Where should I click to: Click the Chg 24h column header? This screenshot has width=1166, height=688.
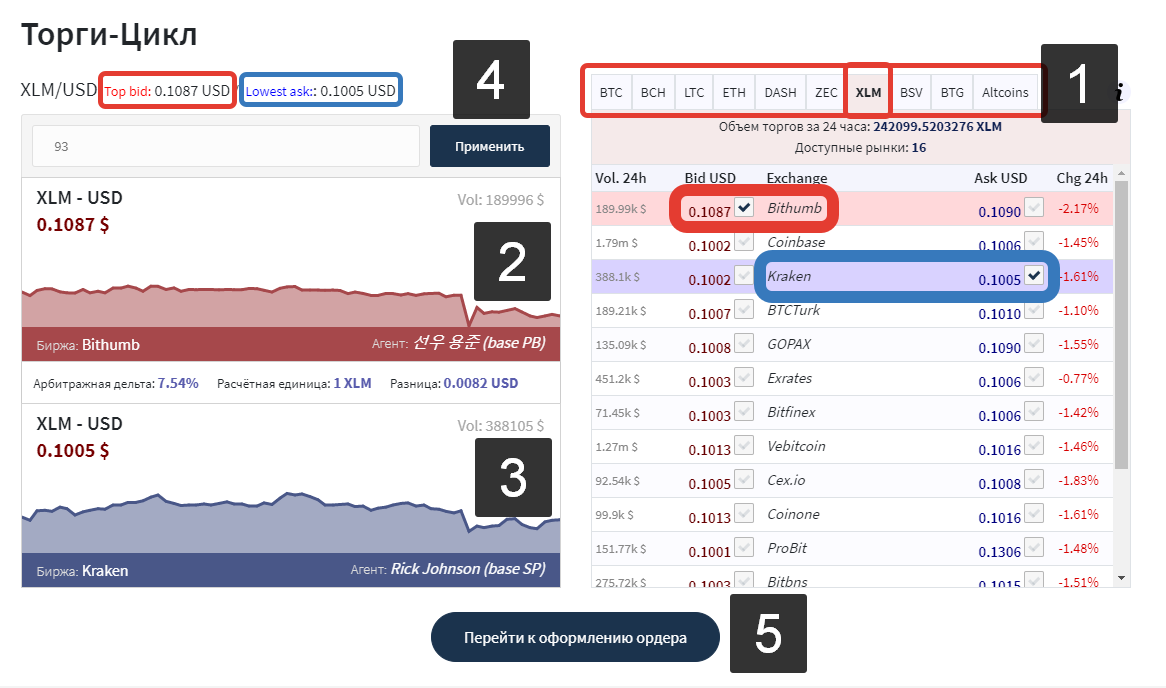coord(1082,178)
